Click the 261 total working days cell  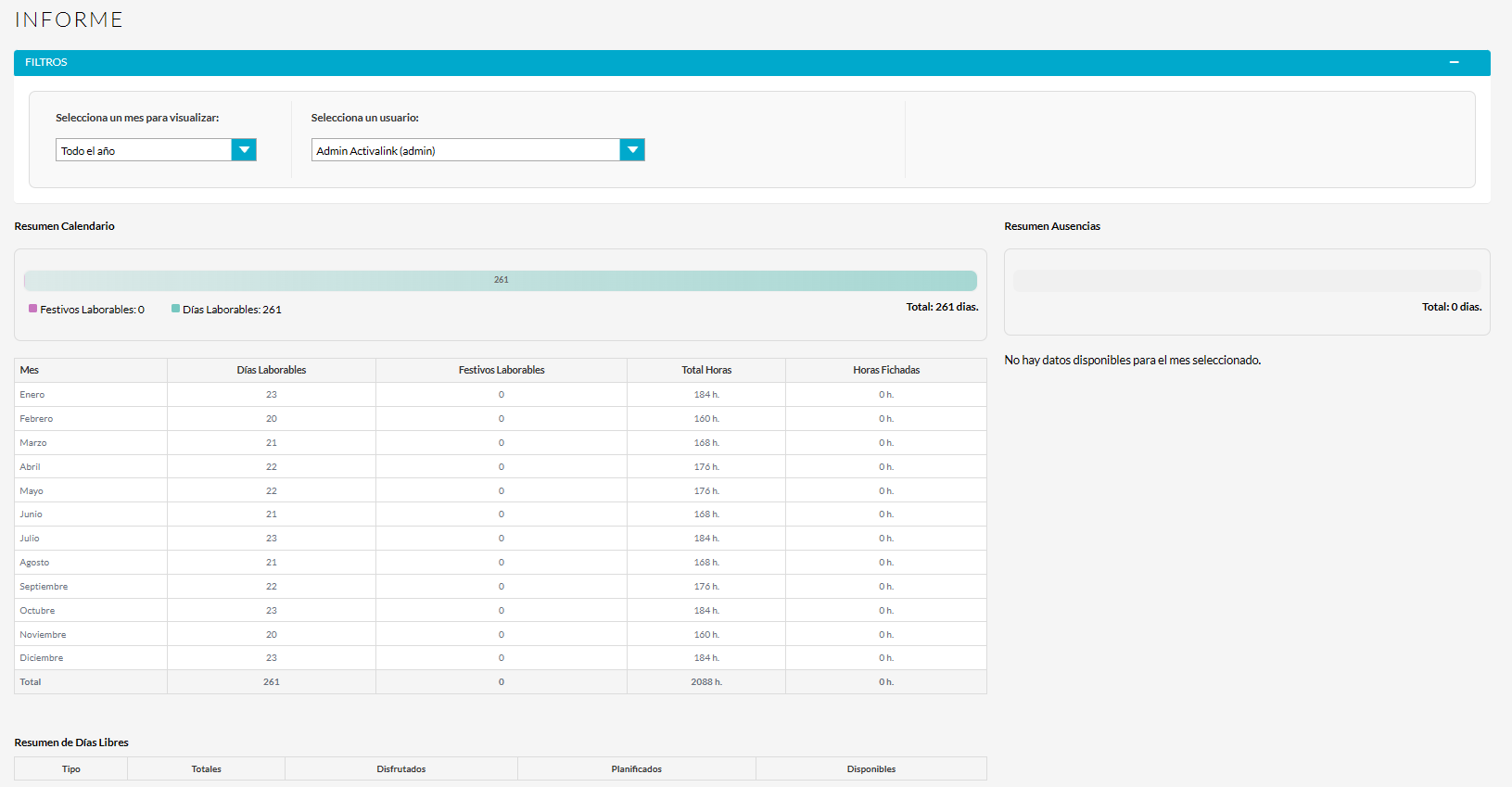pyautogui.click(x=272, y=682)
